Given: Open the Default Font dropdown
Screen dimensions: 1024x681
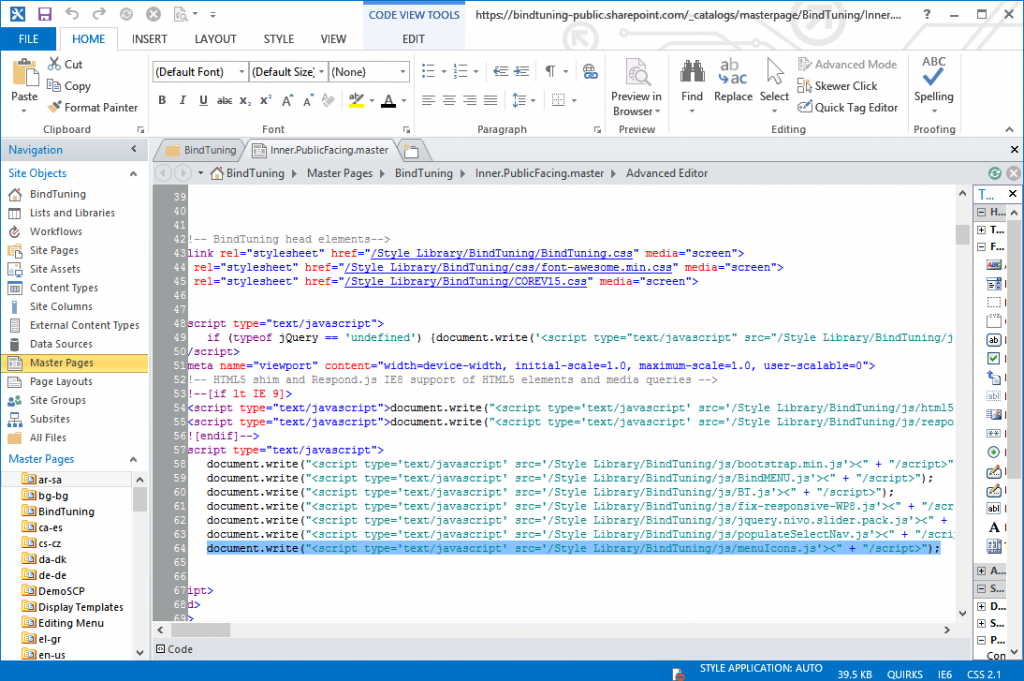Looking at the screenshot, I should (x=242, y=72).
